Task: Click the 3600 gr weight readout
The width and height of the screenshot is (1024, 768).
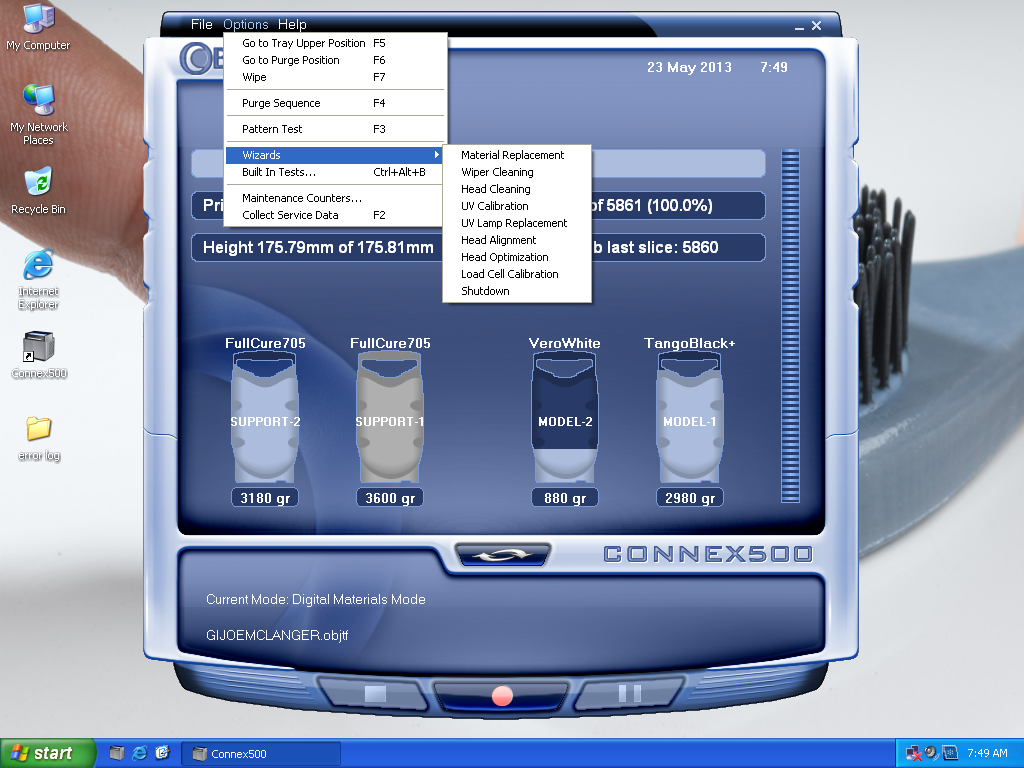Action: coord(390,498)
